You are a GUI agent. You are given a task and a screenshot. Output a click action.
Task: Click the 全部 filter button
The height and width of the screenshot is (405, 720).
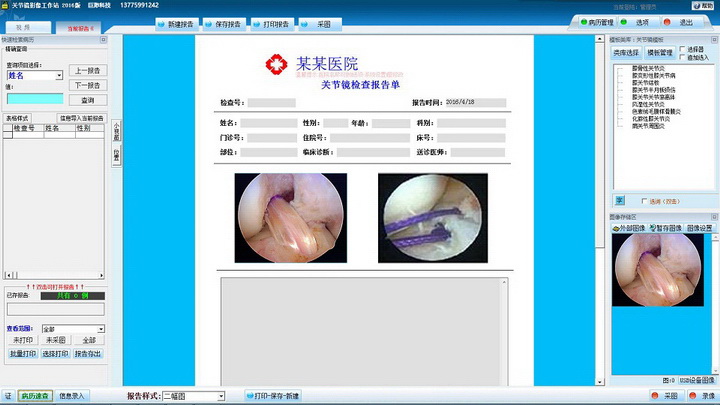(89, 340)
